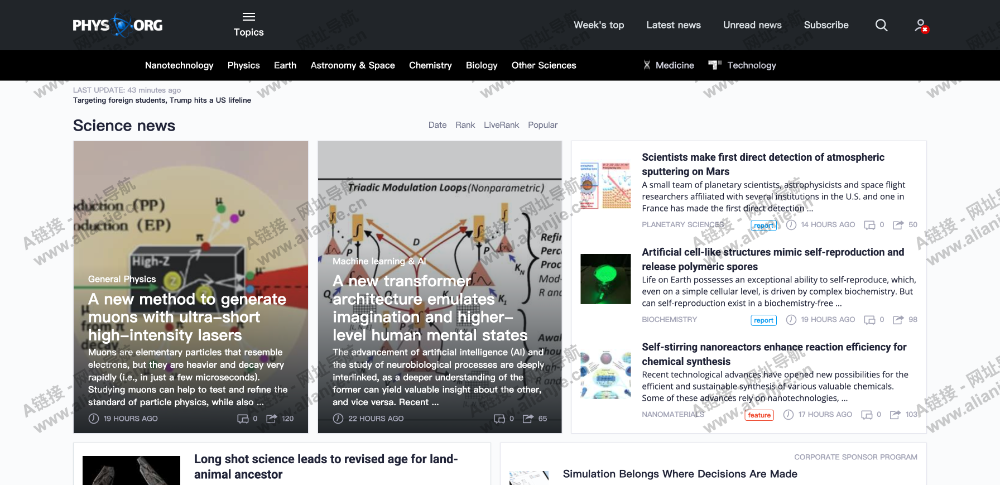The image size is (1000, 485).
Task: Click BIOCHEMISTRY tag
Action: click(669, 320)
